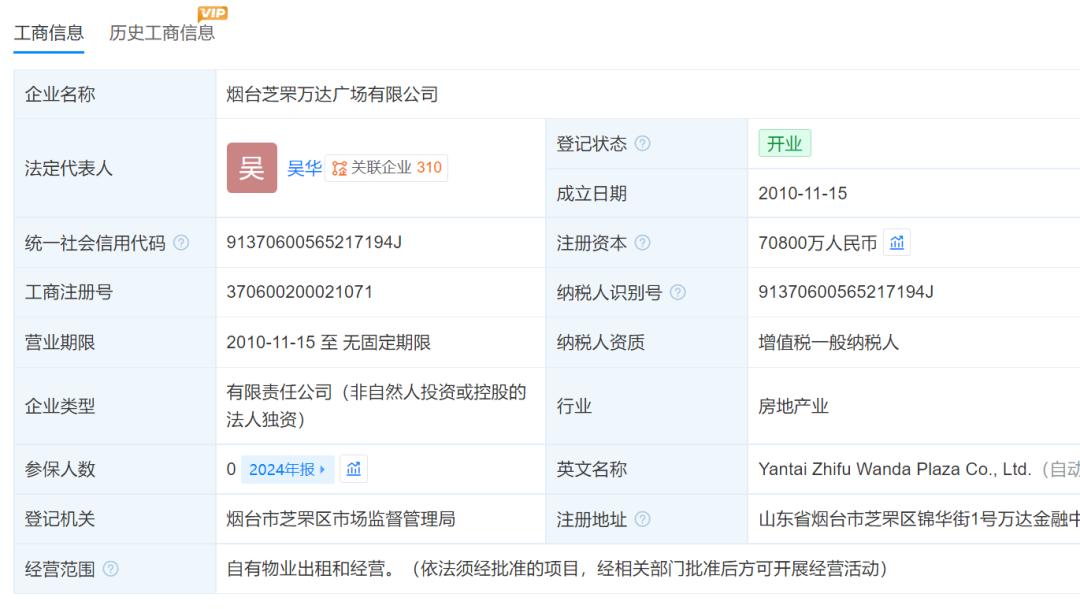
Task: Select enterprise type 有限责任公司 text
Action: coord(279,392)
